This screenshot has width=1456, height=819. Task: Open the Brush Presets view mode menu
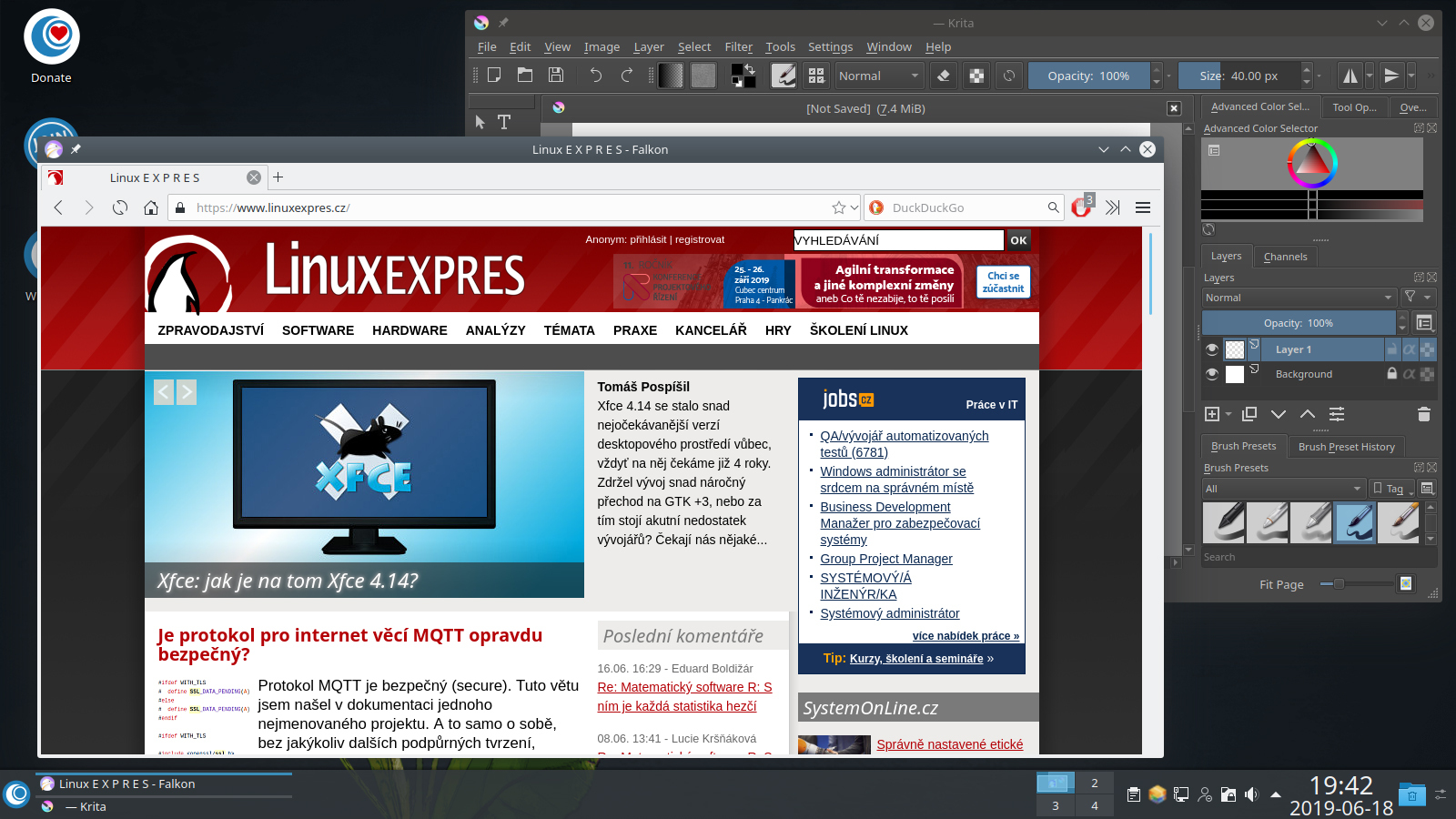click(1427, 489)
